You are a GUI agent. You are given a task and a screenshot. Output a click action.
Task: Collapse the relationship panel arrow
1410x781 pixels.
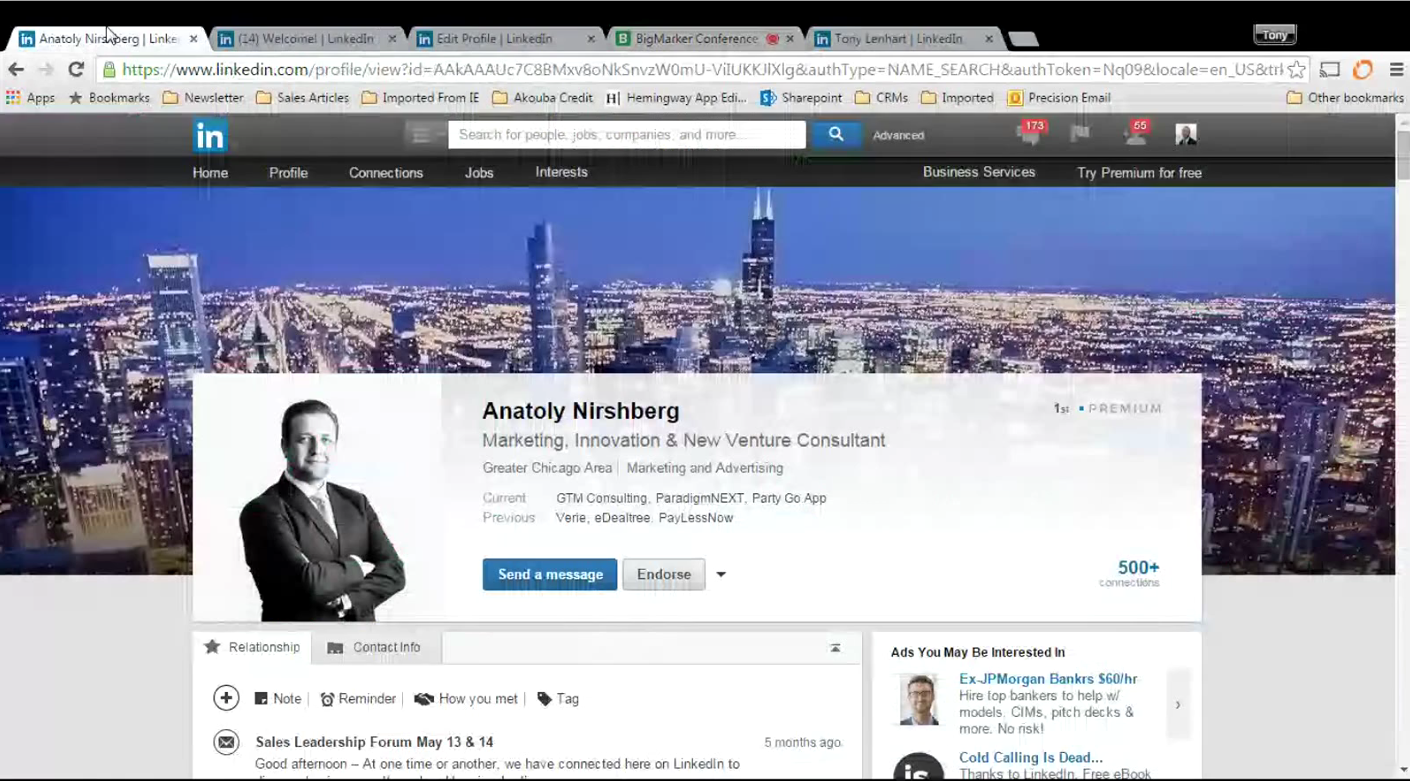[x=835, y=648]
